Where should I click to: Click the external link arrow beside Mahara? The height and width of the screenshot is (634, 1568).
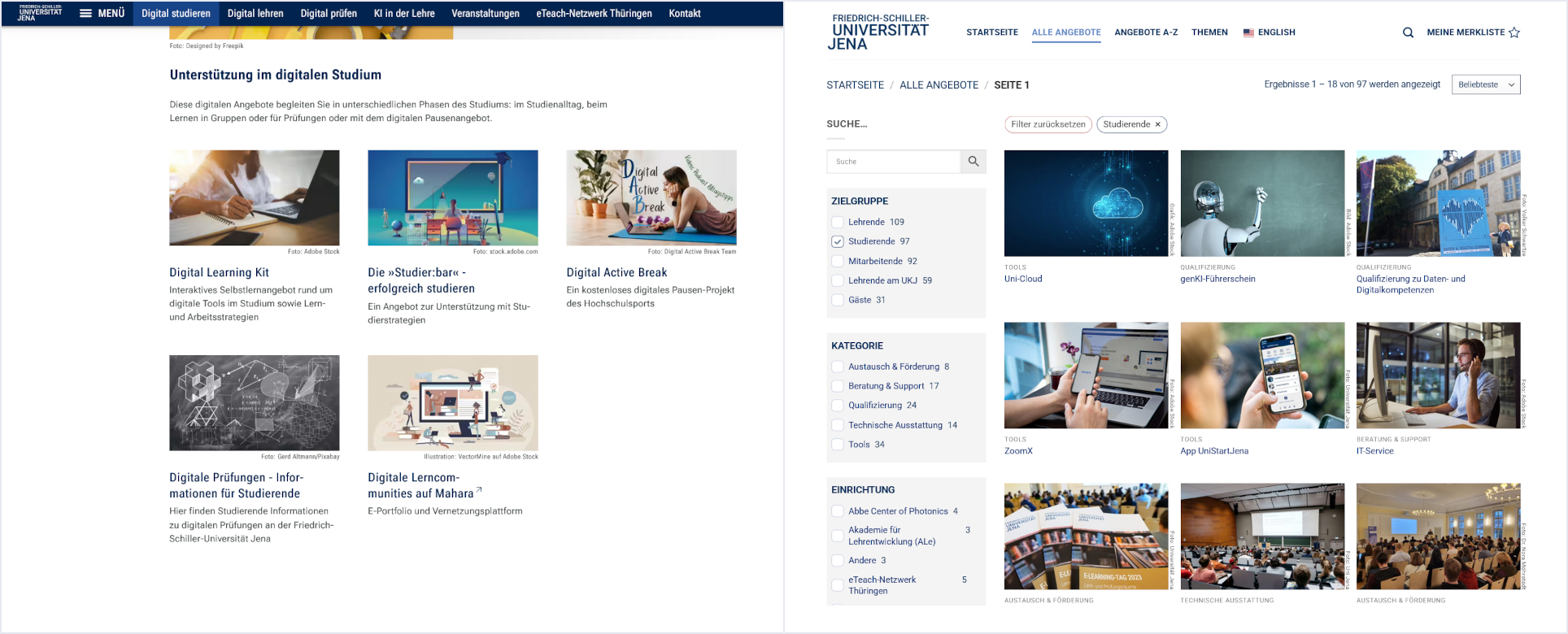pyautogui.click(x=479, y=490)
